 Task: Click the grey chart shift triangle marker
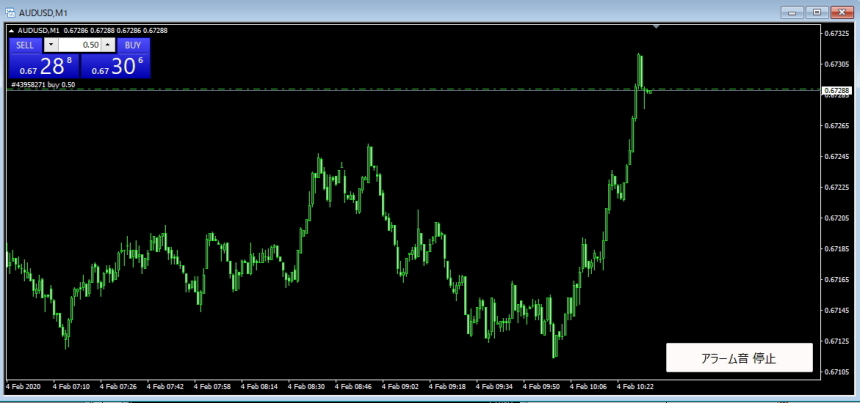(656, 26)
